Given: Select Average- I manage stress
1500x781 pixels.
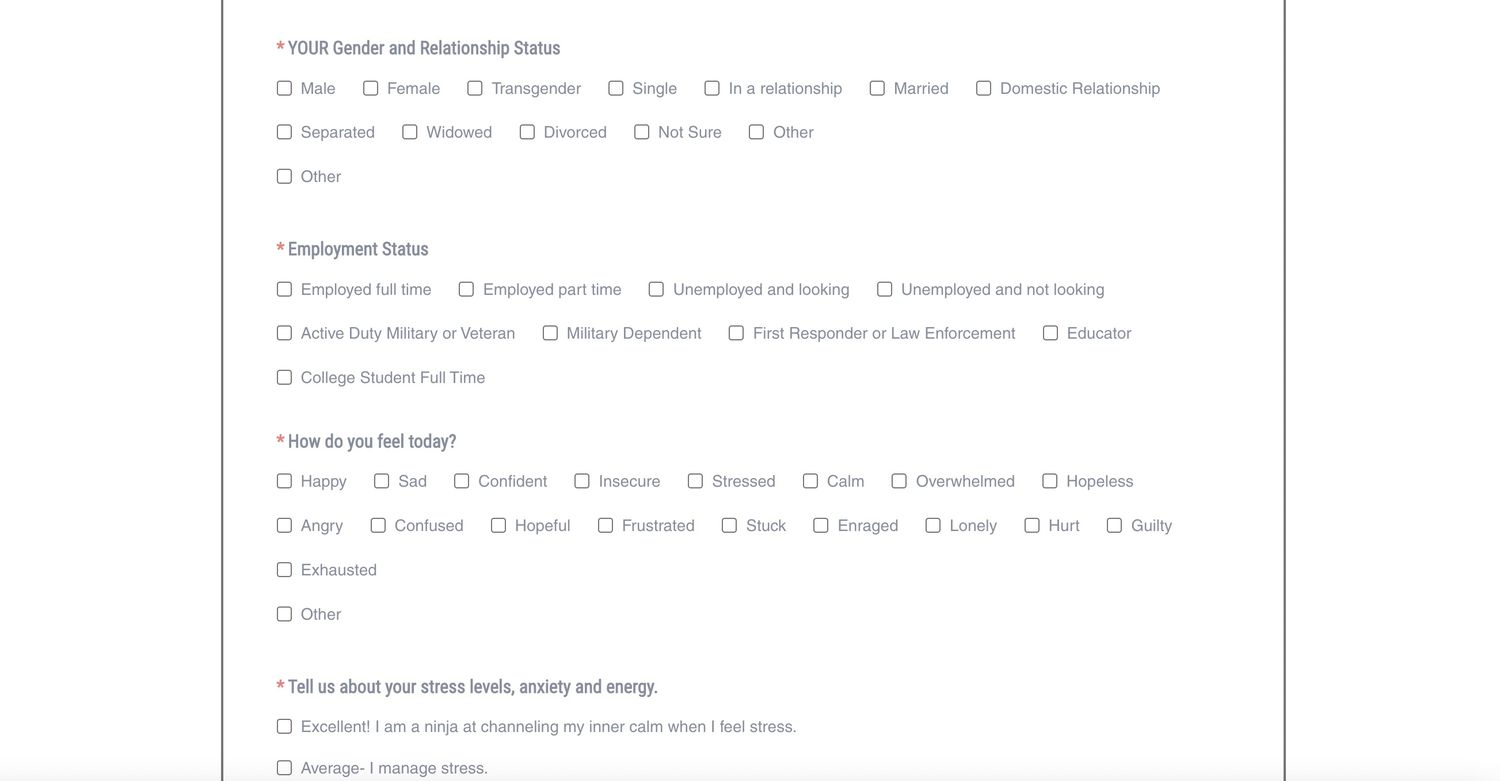Looking at the screenshot, I should click(284, 768).
